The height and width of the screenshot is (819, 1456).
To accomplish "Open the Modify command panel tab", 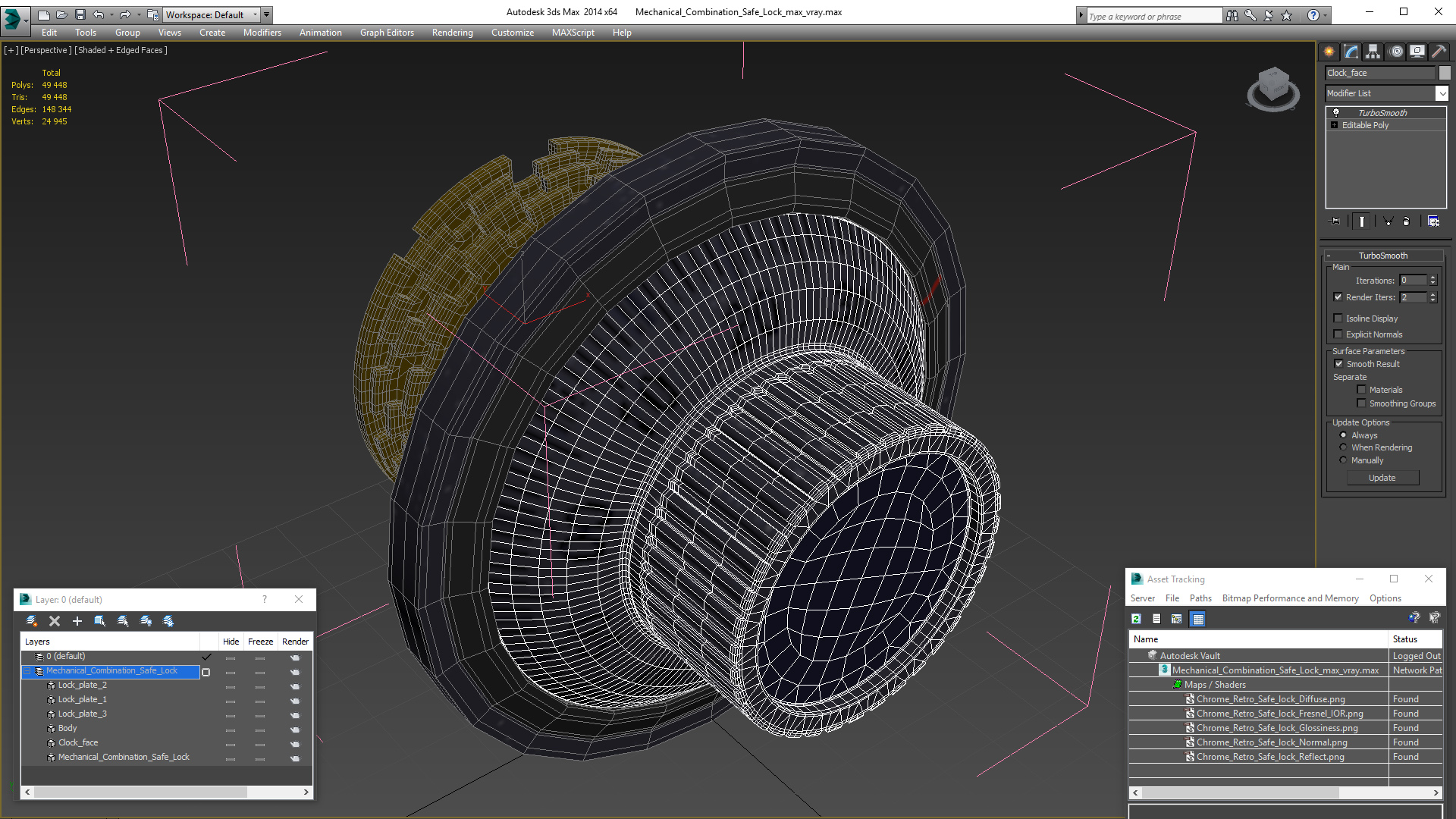I will click(x=1351, y=52).
